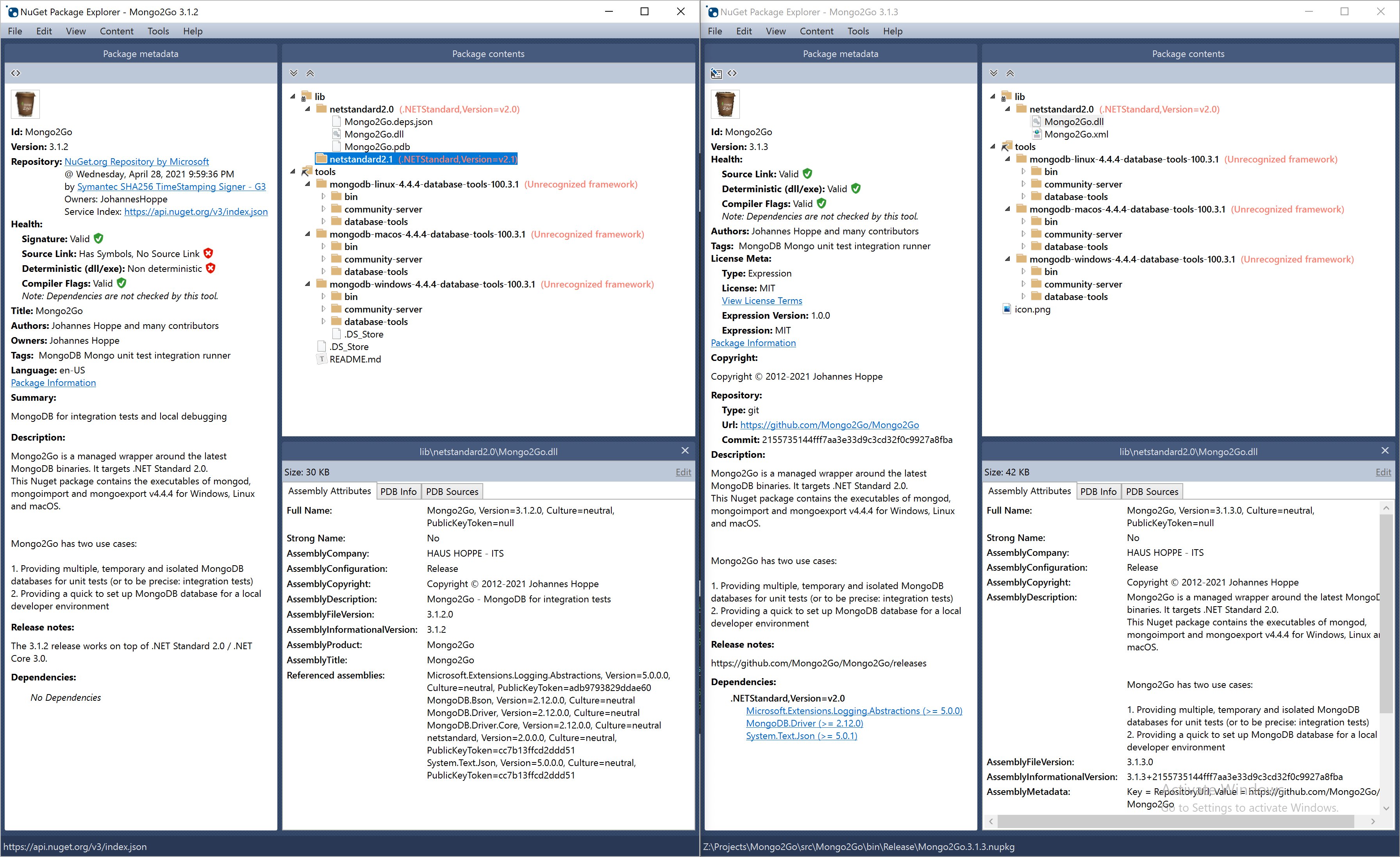This screenshot has width=1400, height=857.
Task: Open MongoDB.Driver dependency link
Action: point(805,723)
